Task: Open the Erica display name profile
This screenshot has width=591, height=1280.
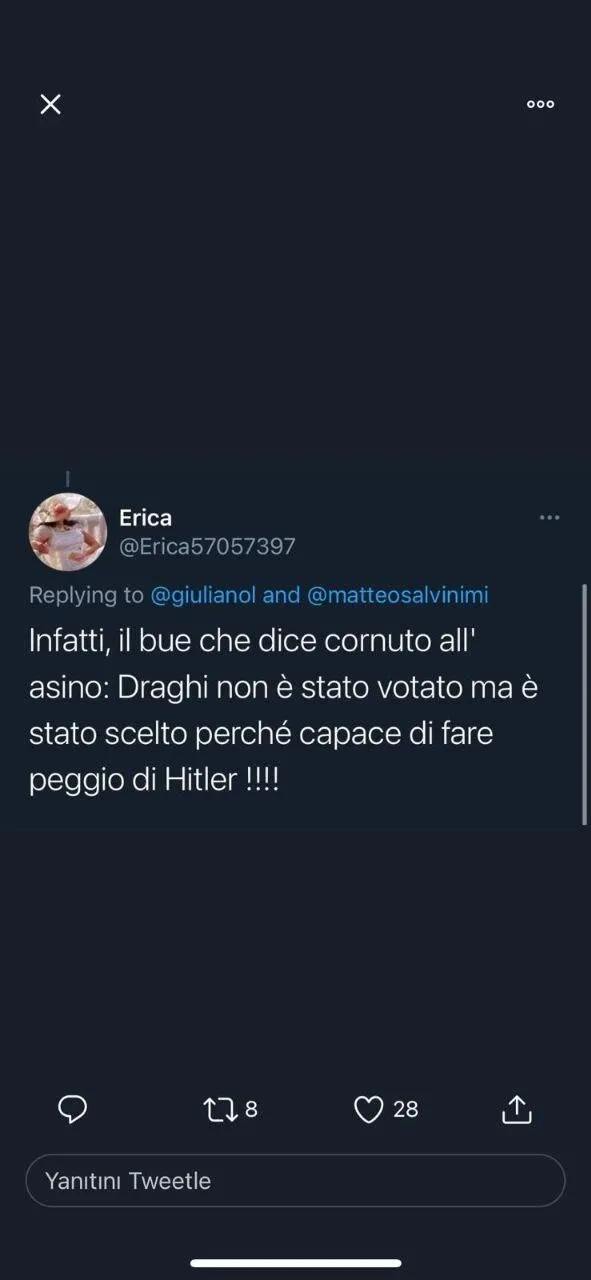Action: point(146,518)
